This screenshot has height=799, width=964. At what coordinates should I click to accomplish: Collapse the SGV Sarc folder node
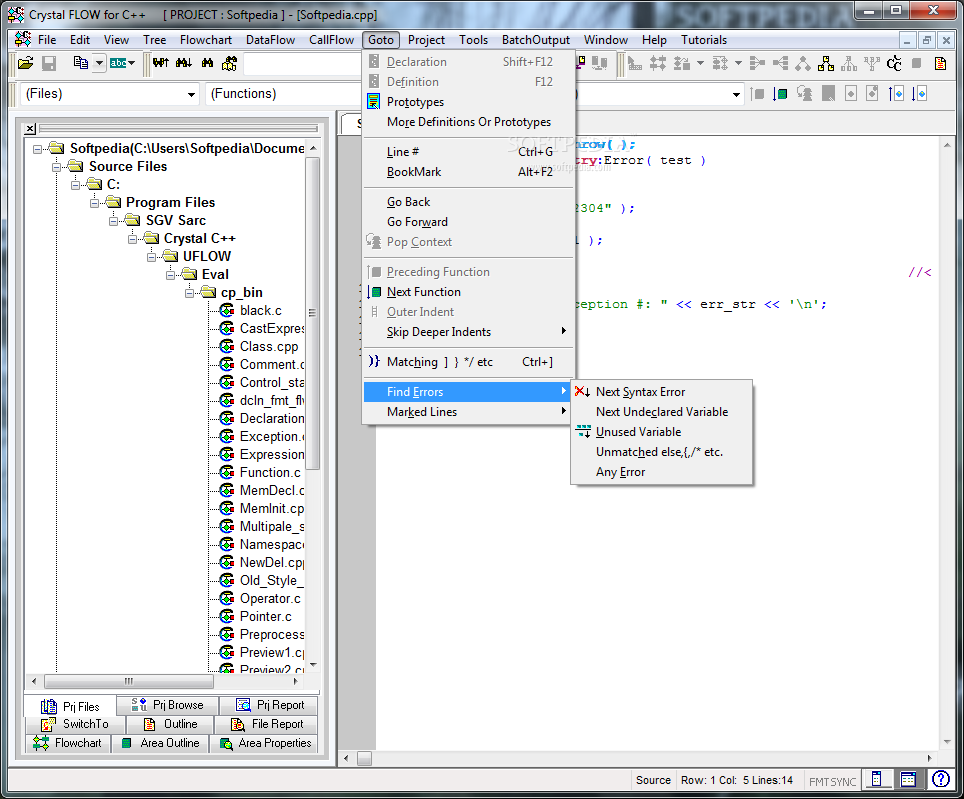pyautogui.click(x=114, y=221)
